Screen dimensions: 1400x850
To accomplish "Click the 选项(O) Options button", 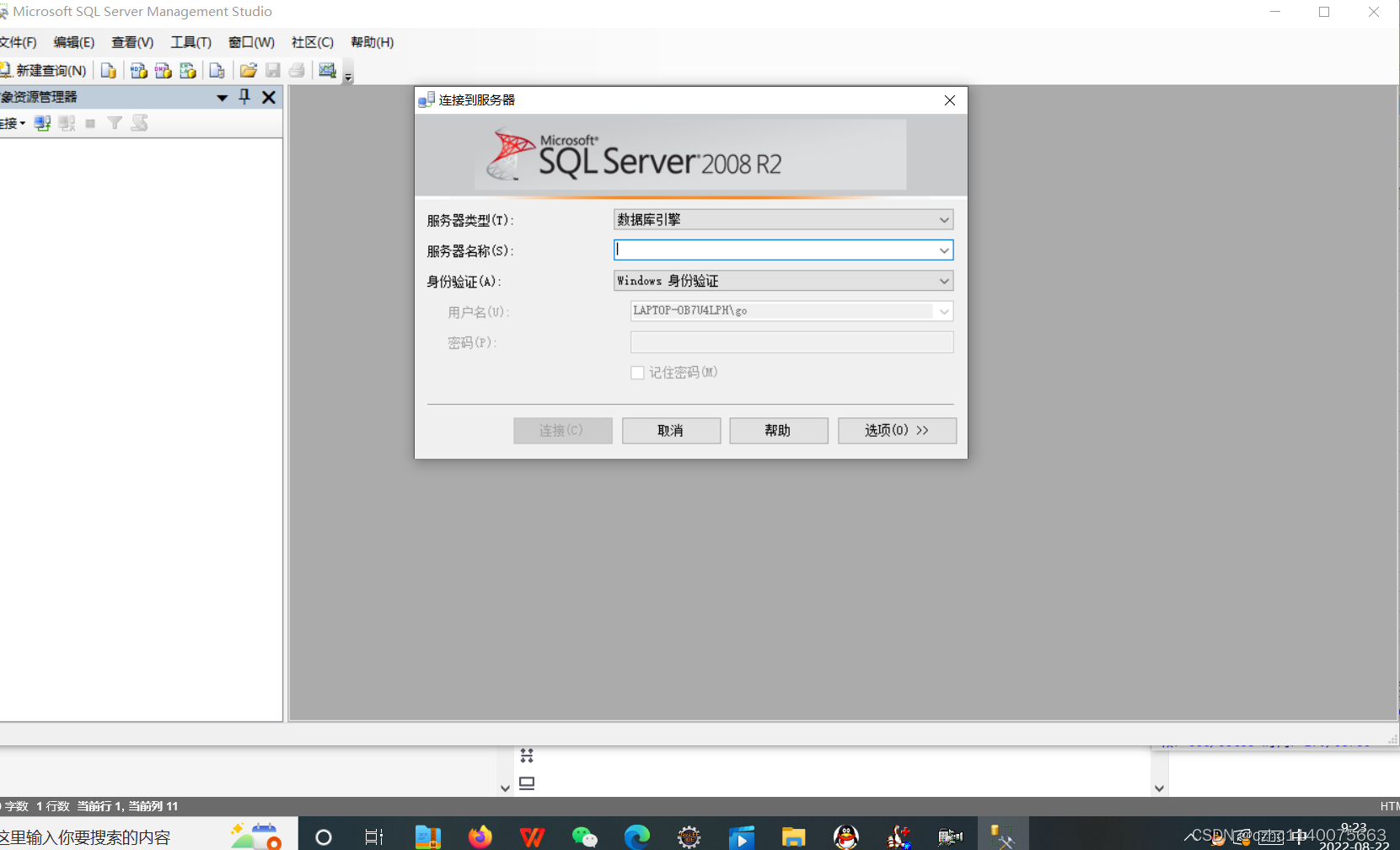I will 896,430.
